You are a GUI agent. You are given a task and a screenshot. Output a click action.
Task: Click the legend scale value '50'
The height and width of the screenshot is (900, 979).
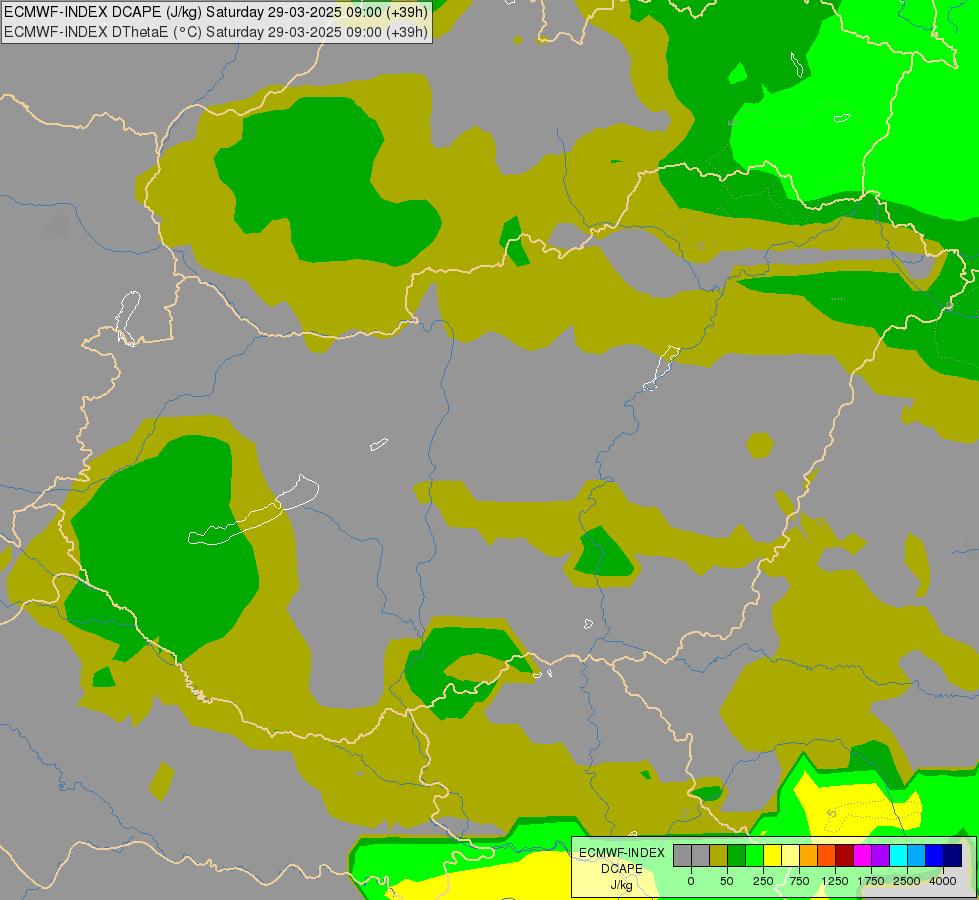coord(727,881)
